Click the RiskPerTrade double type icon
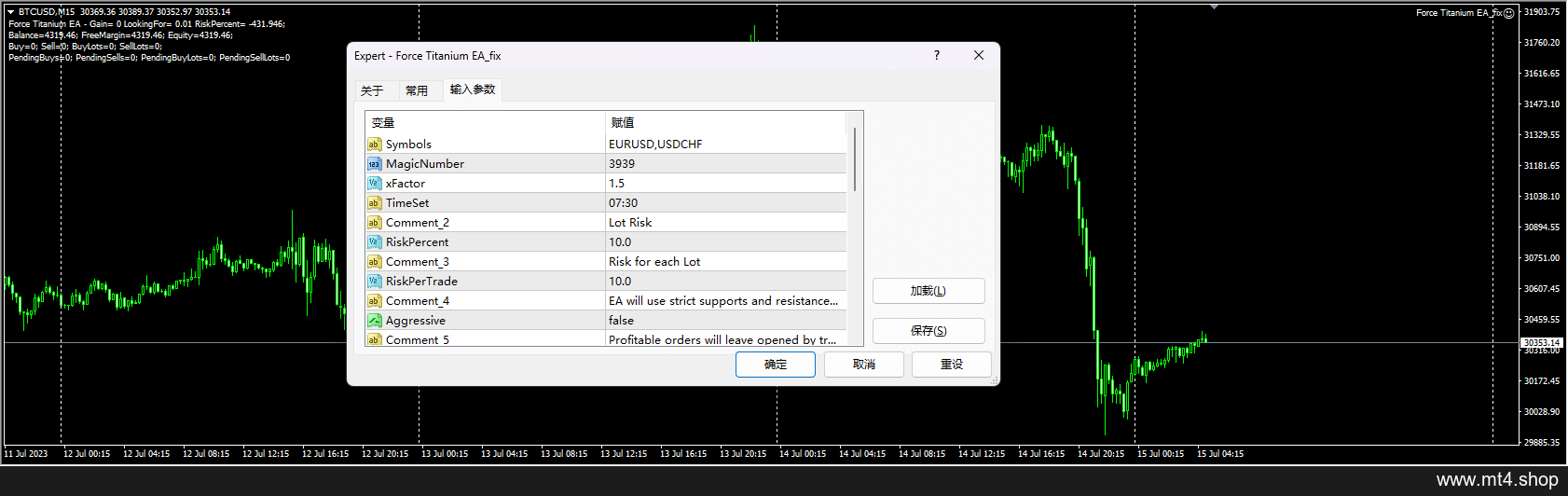1568x496 pixels. (x=374, y=282)
